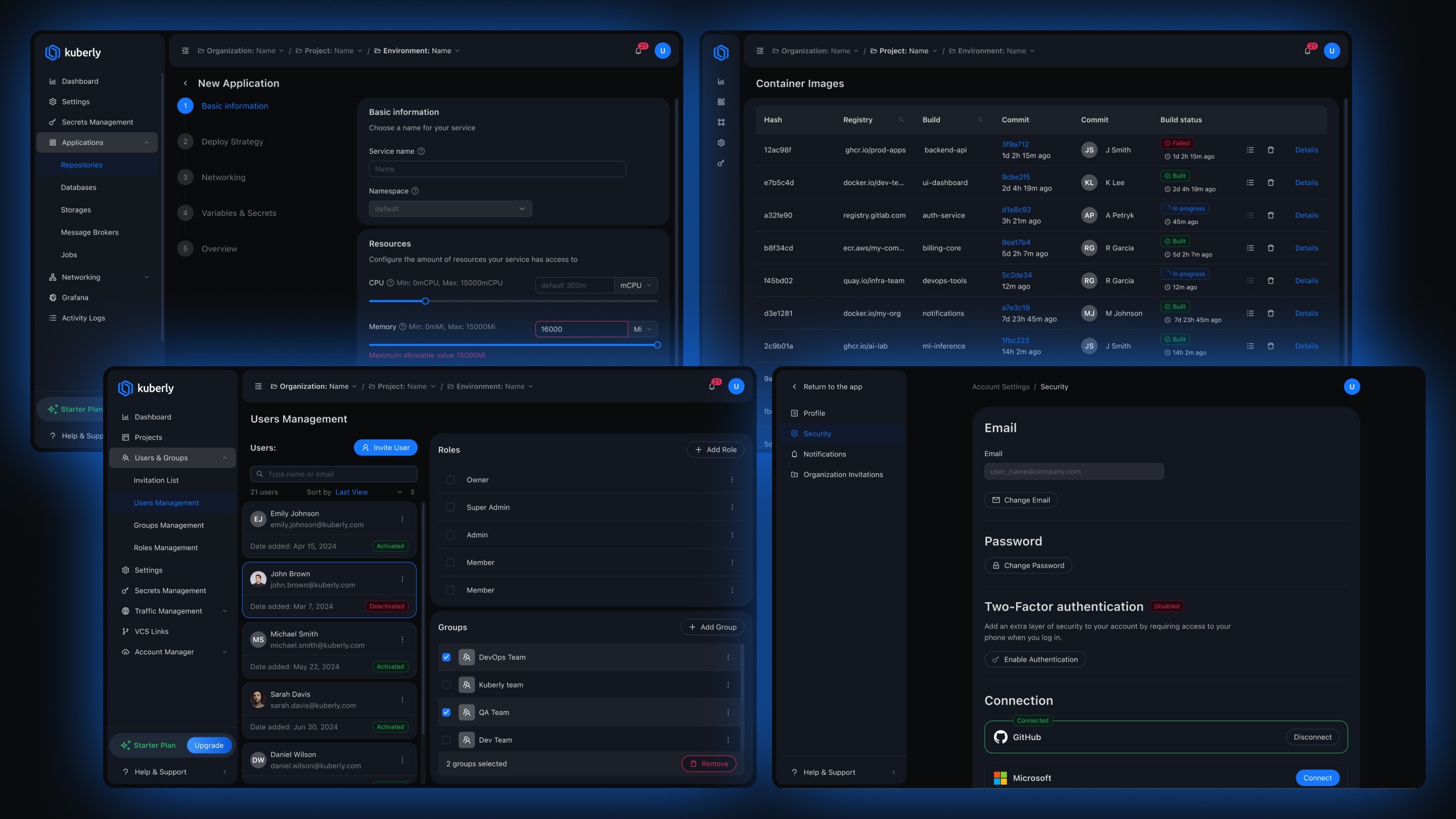Open kebab menu for Emily Johnson
1456x819 pixels.
click(402, 519)
